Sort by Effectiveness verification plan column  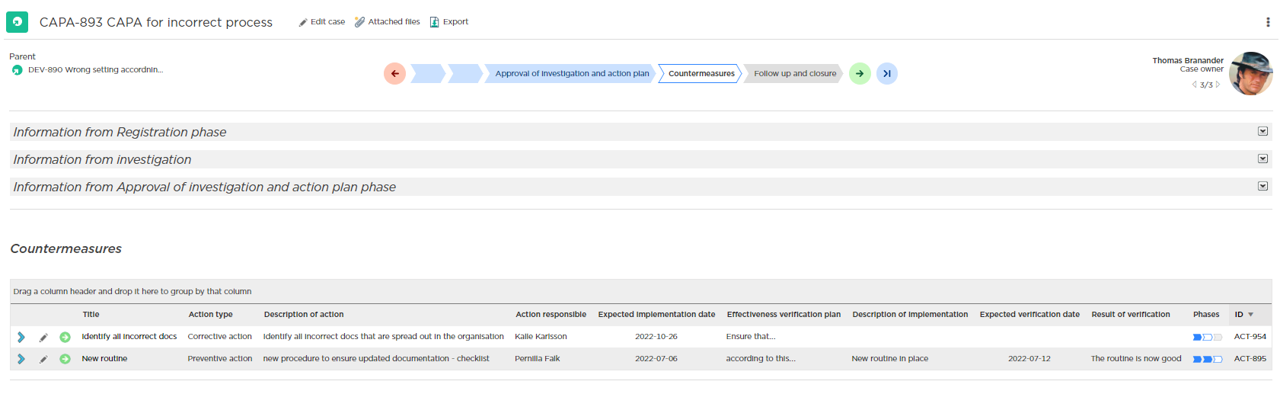point(783,314)
